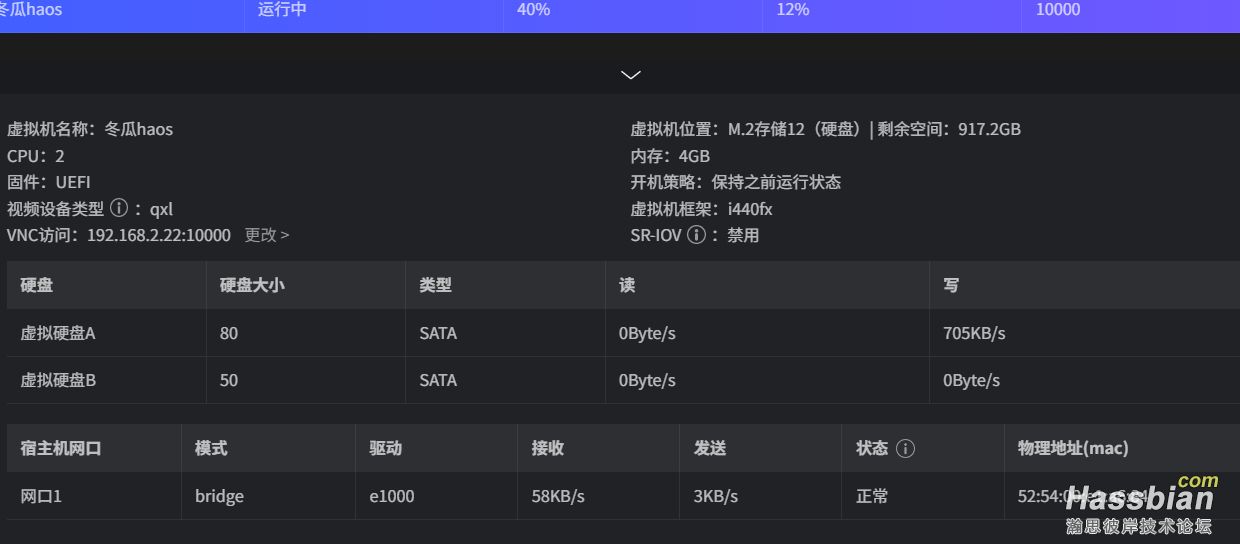Collapse details using the down chevron

[630, 75]
